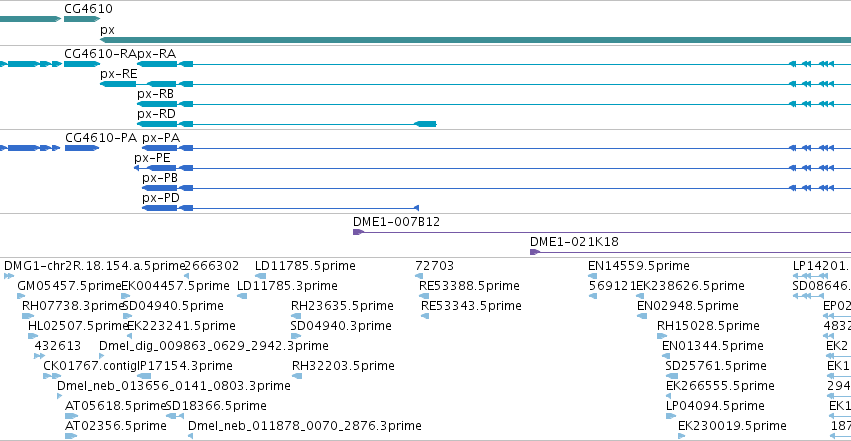This screenshot has width=851, height=441.
Task: Select the SD04940.3prime EST label
Action: pyautogui.click(x=341, y=326)
